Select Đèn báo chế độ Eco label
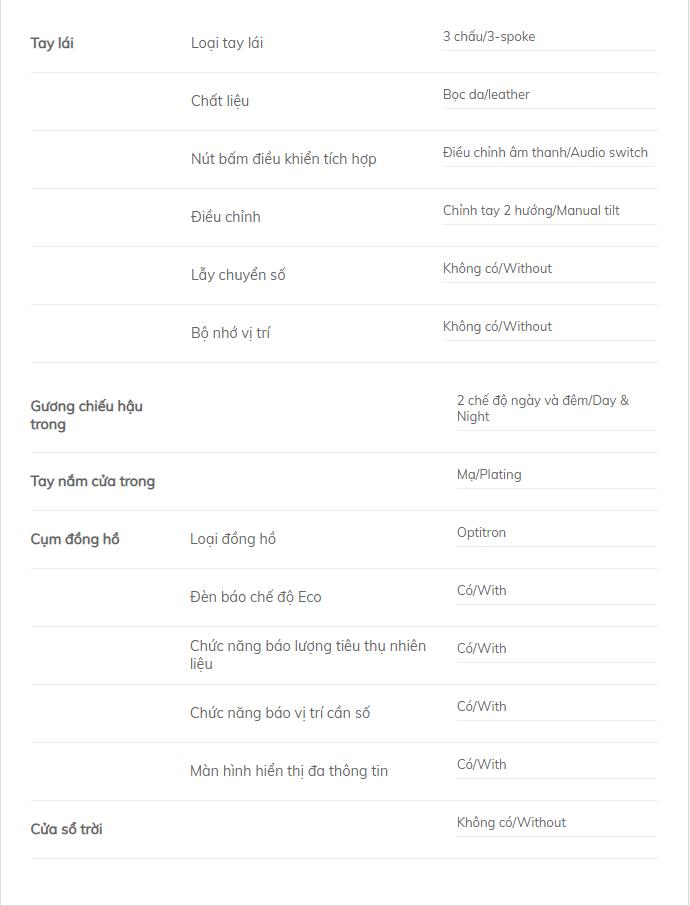This screenshot has width=690, height=906. pos(255,597)
